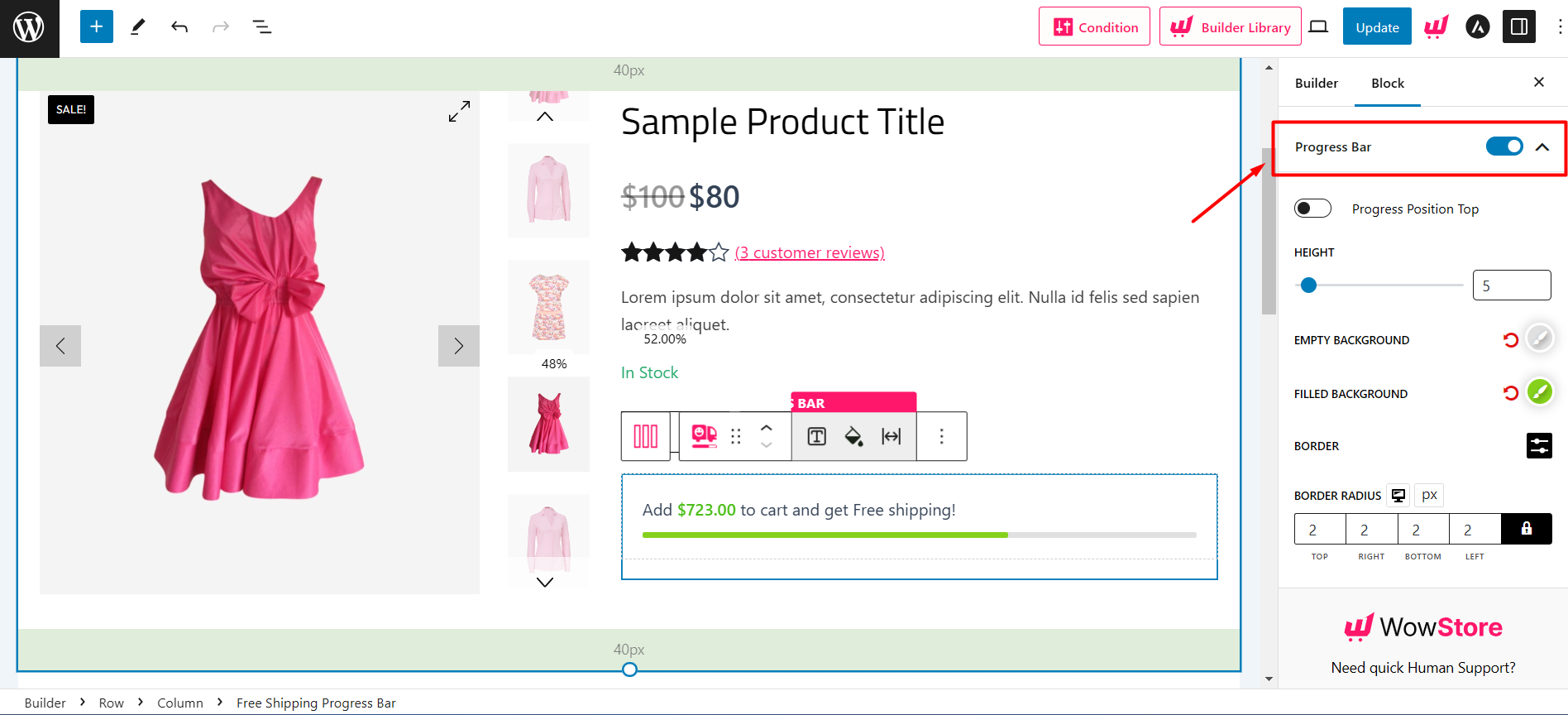Viewport: 1568px width, 715px height.
Task: Redo the last undone change
Action: click(221, 27)
